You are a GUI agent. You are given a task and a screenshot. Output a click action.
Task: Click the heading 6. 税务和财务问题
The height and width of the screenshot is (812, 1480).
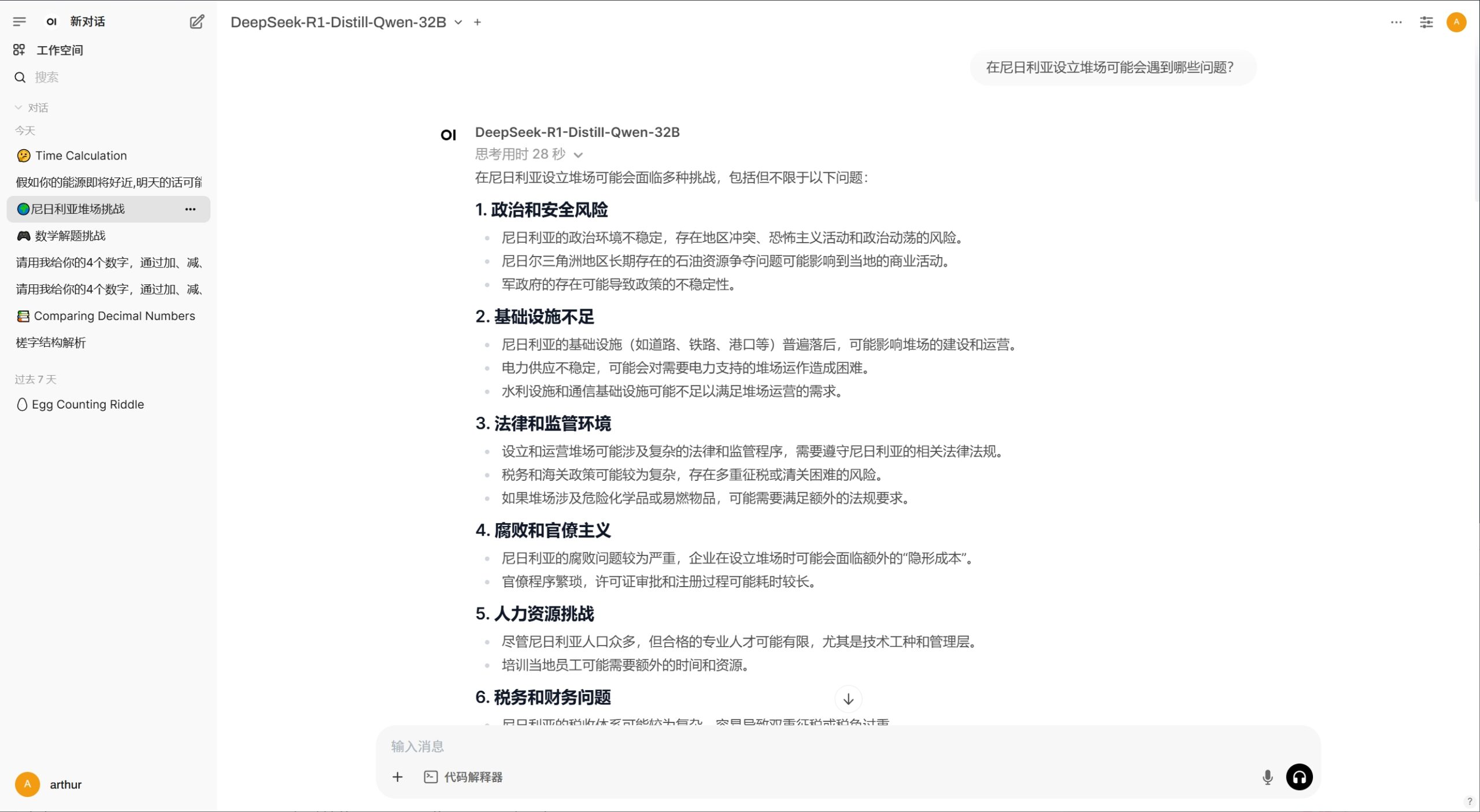[x=543, y=698]
